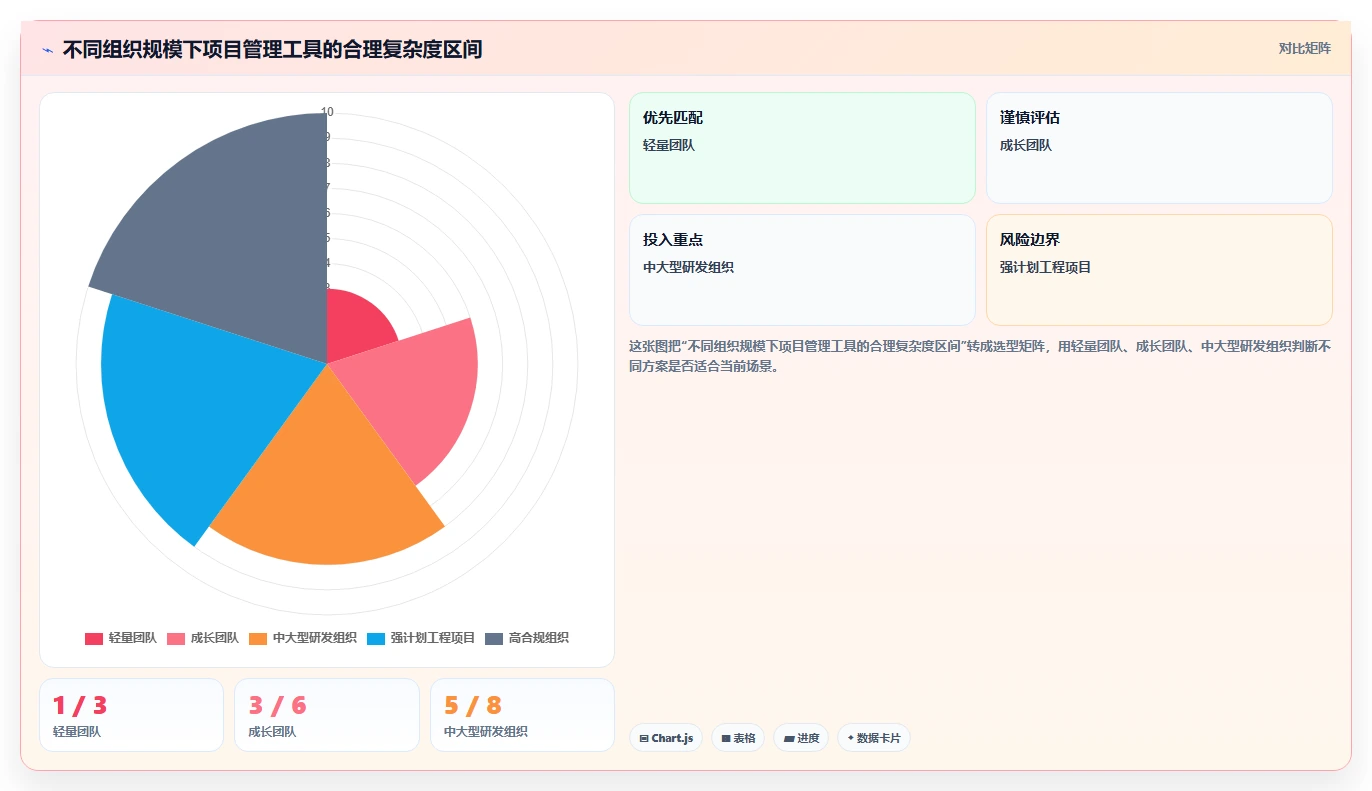Click the Chart.js tag chip
1372x791 pixels.
pos(666,738)
